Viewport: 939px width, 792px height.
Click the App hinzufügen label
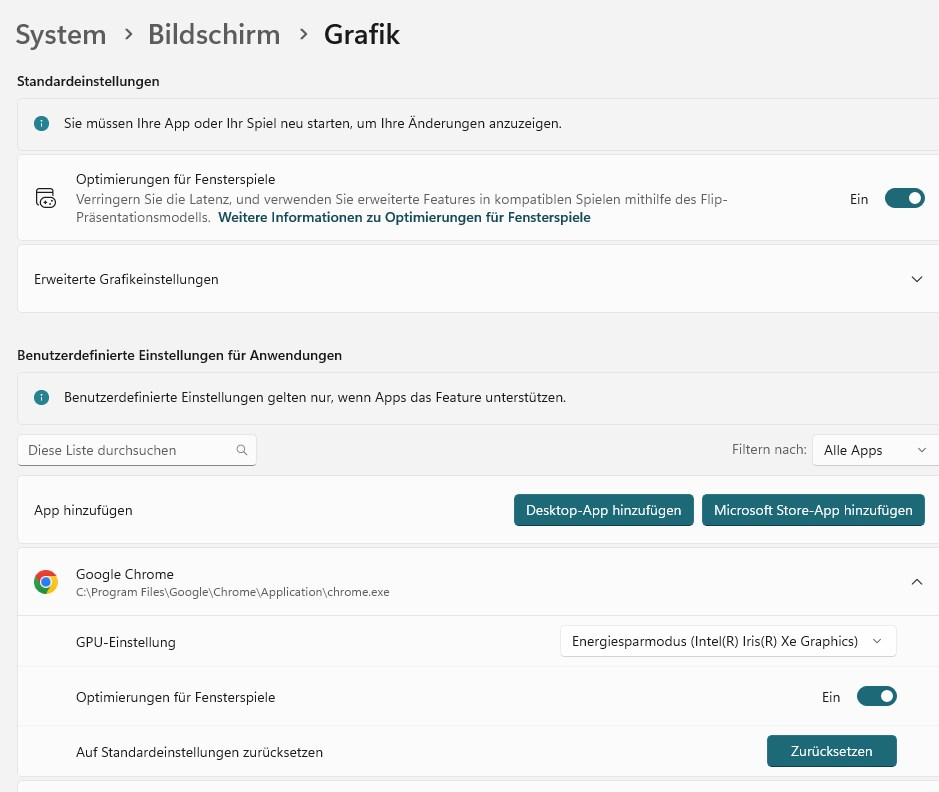click(x=83, y=511)
